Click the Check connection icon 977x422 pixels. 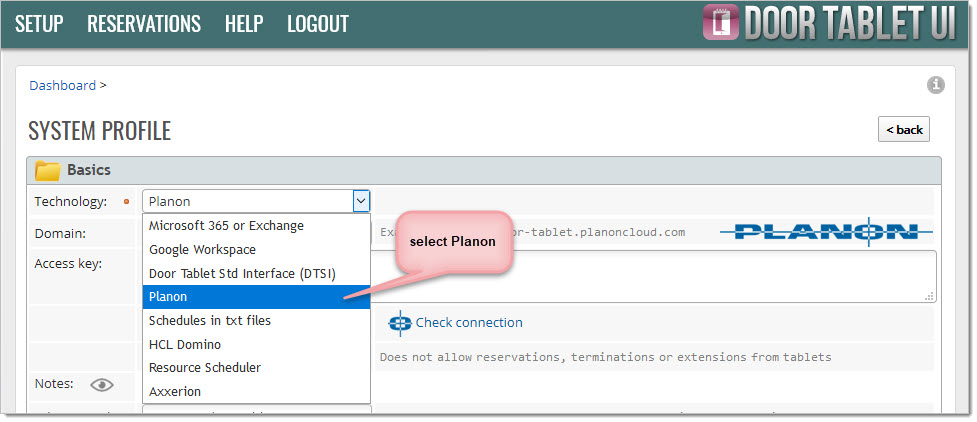pos(399,323)
